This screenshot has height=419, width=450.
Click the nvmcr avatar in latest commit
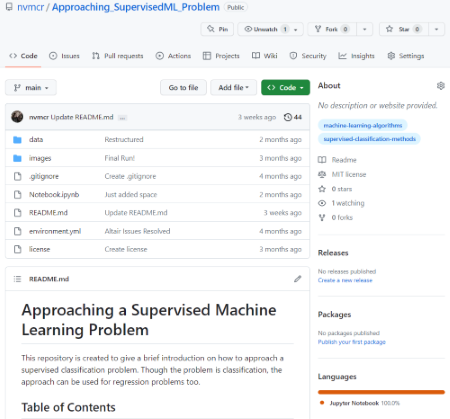point(17,117)
